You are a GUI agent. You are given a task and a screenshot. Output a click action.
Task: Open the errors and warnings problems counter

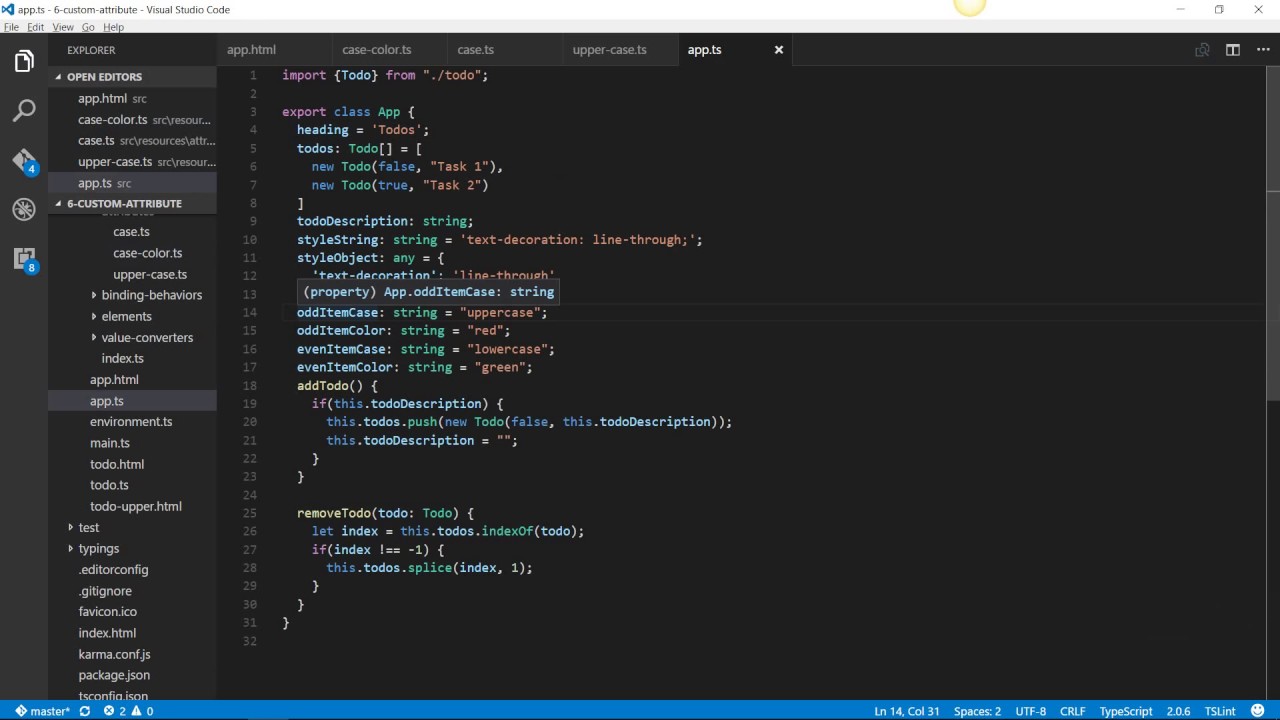pyautogui.click(x=128, y=711)
